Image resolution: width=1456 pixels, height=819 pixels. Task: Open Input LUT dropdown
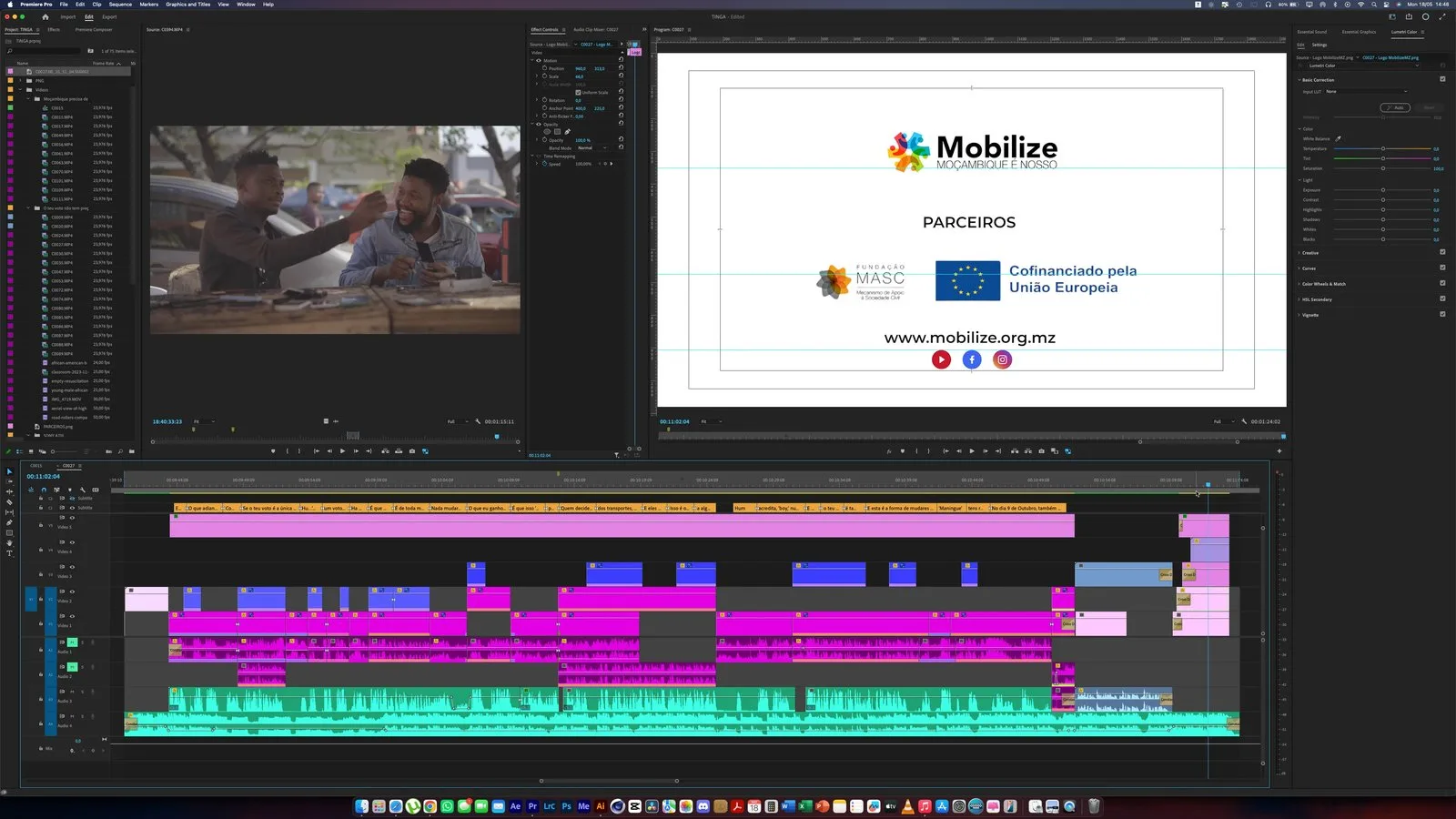pyautogui.click(x=1366, y=91)
